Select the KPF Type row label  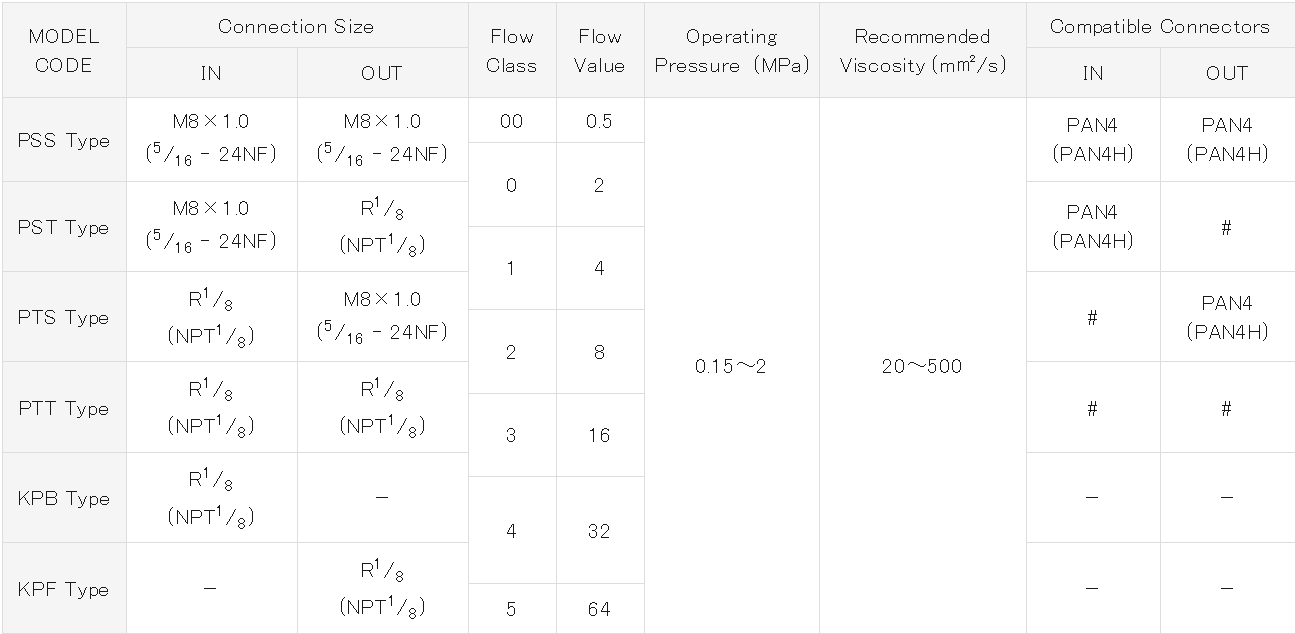pyautogui.click(x=63, y=589)
